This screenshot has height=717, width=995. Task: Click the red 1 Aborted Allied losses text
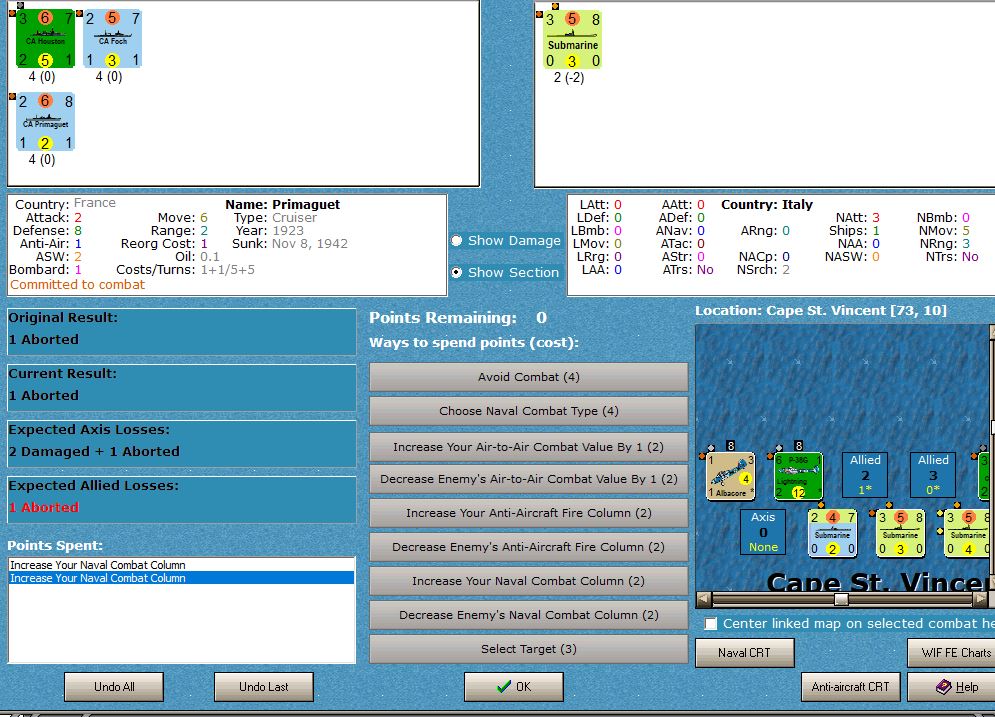[x=44, y=508]
